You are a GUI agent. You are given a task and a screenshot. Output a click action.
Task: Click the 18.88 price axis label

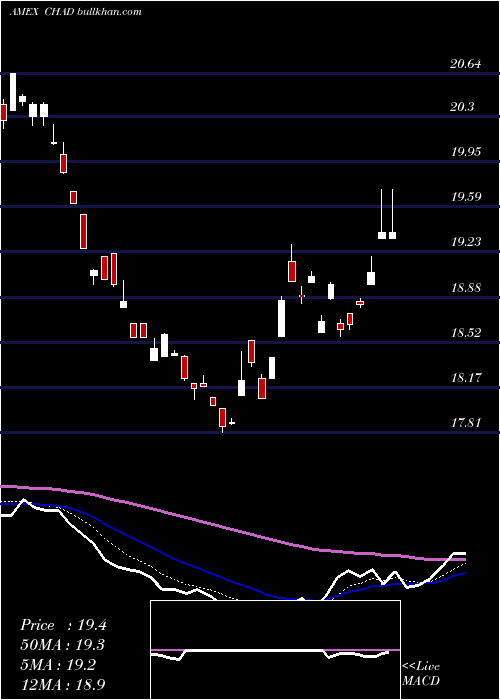click(x=466, y=288)
